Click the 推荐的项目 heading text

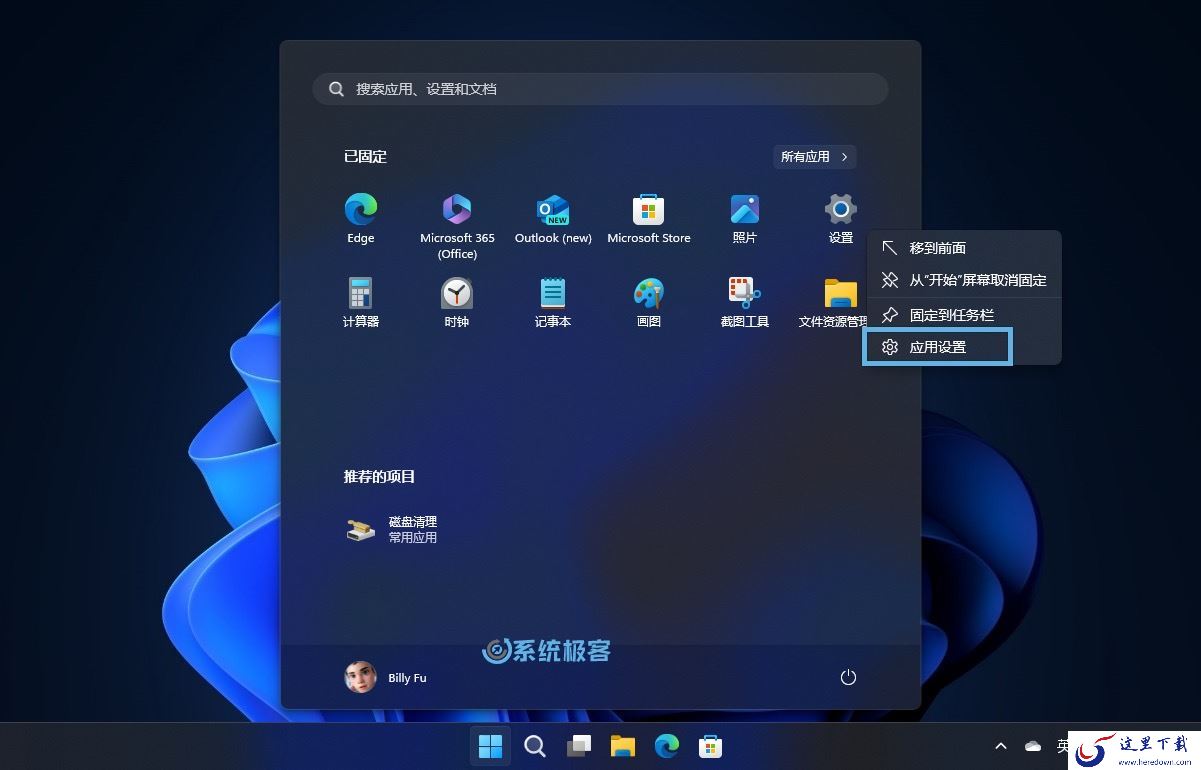[x=379, y=477]
